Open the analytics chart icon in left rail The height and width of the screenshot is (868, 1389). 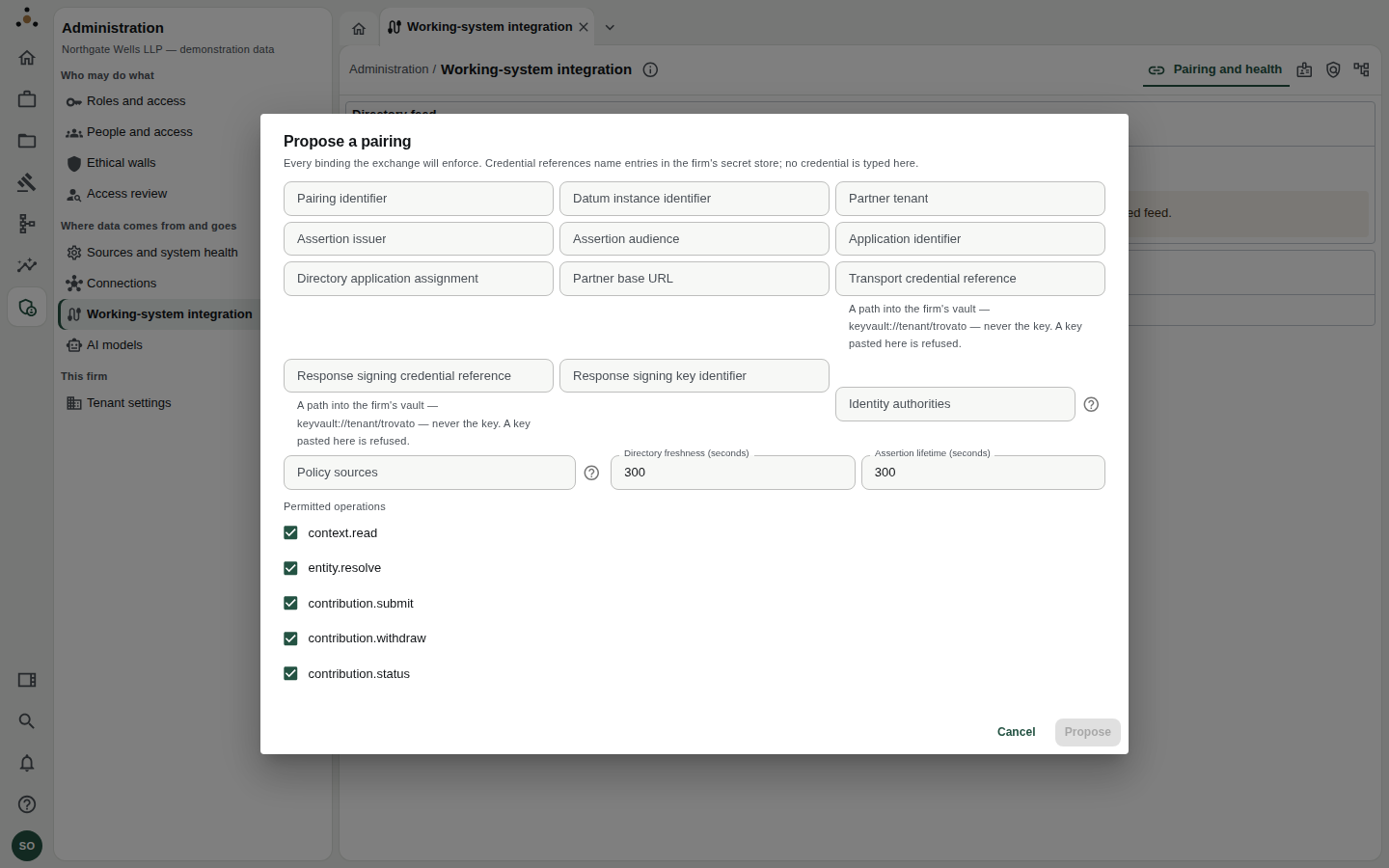click(x=27, y=265)
